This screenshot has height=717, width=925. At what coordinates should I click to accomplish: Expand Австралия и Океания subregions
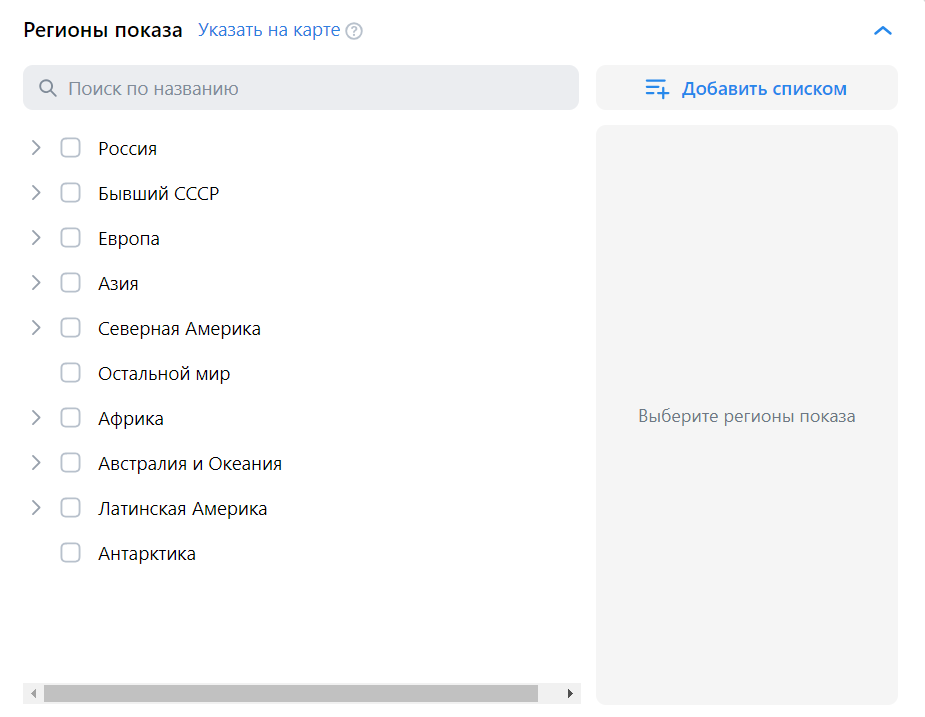(x=36, y=463)
